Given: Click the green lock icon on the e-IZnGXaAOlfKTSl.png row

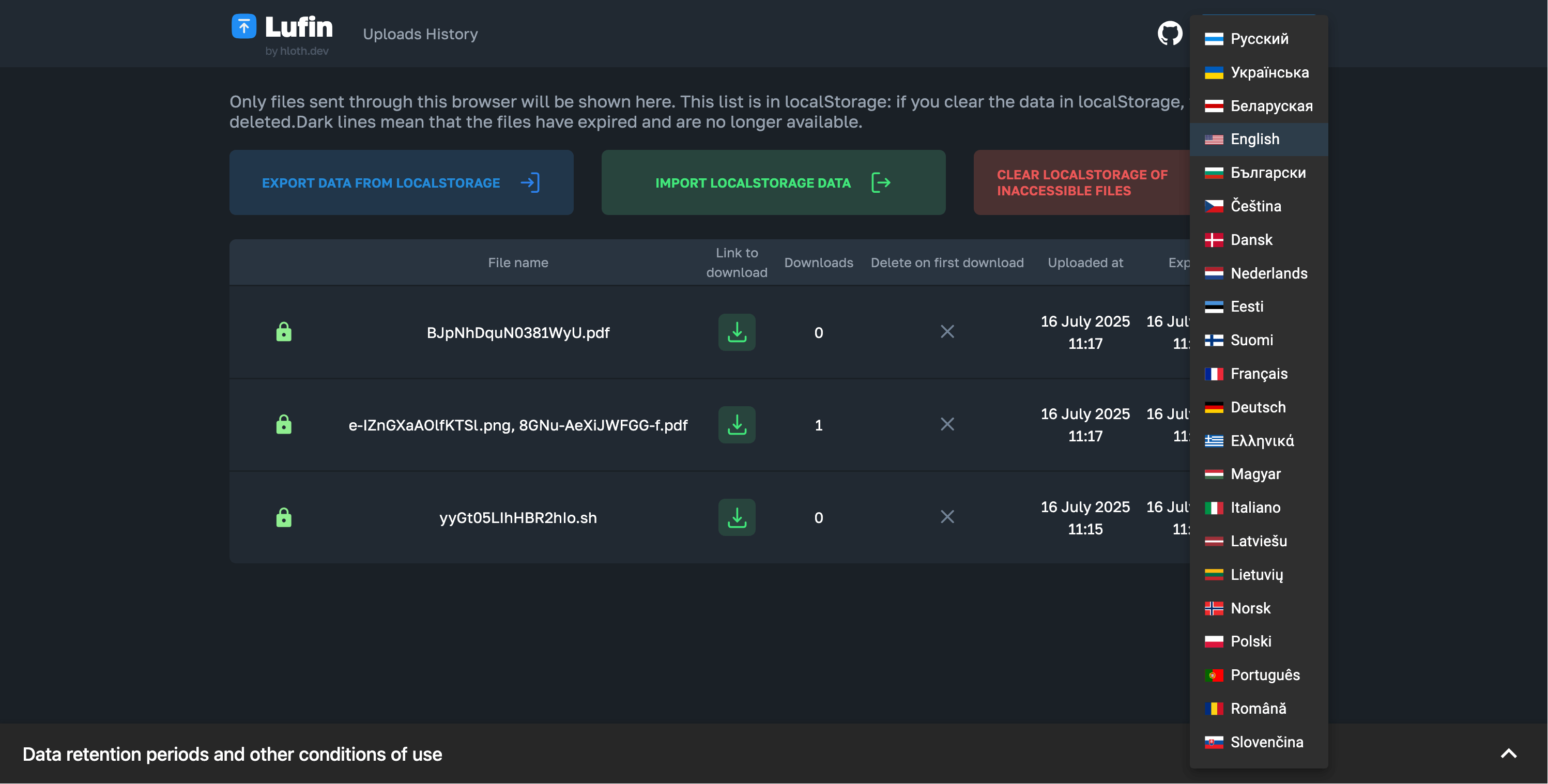Looking at the screenshot, I should tap(284, 425).
